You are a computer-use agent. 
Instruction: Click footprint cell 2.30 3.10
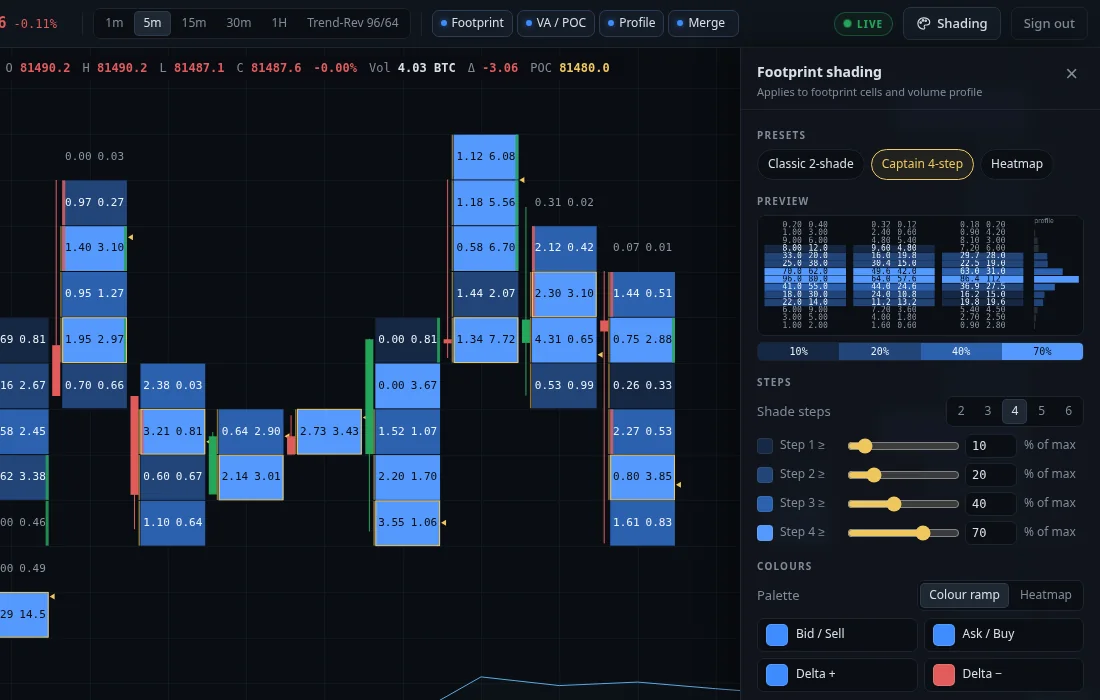(x=564, y=293)
